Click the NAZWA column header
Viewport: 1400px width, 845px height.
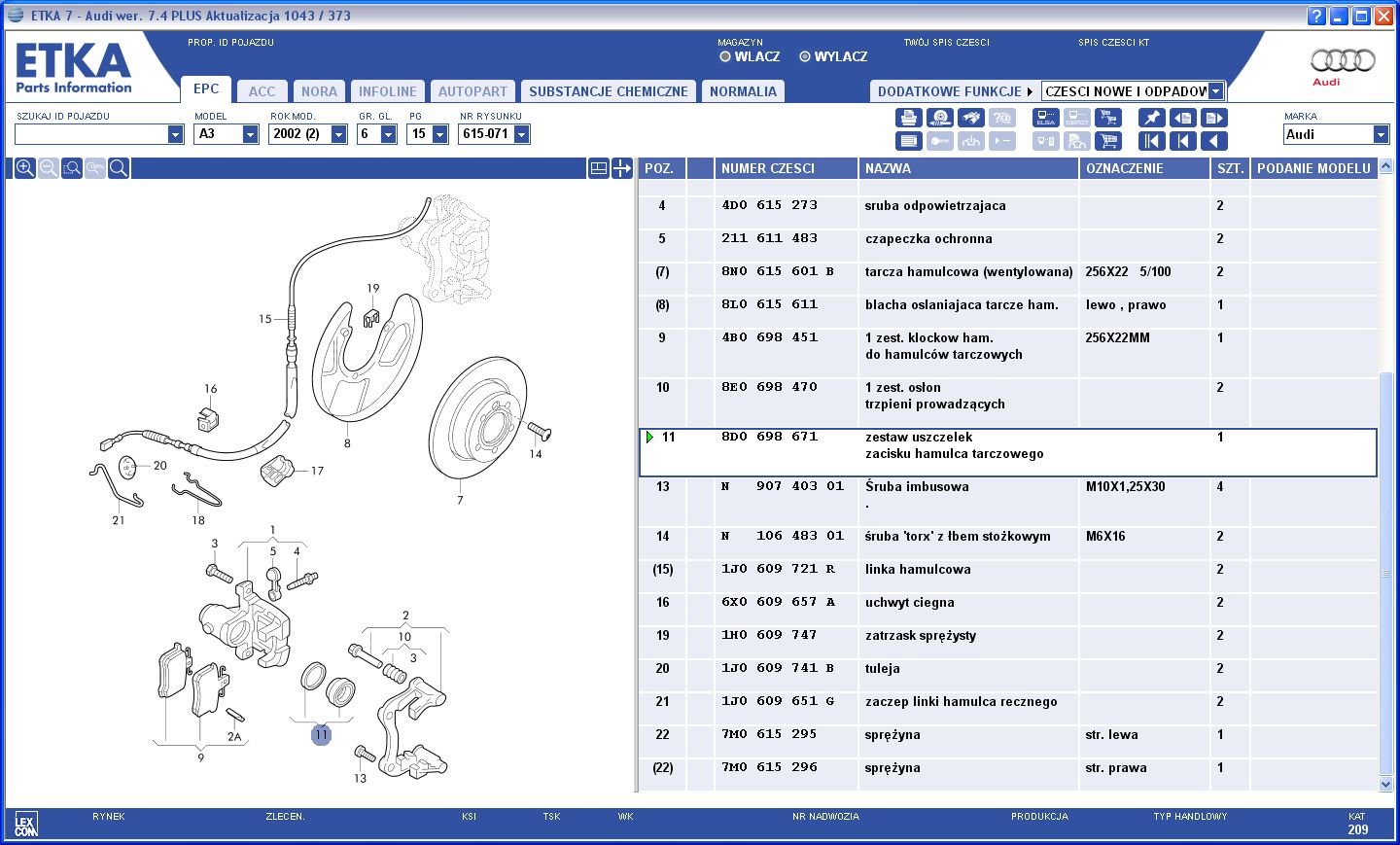point(968,168)
